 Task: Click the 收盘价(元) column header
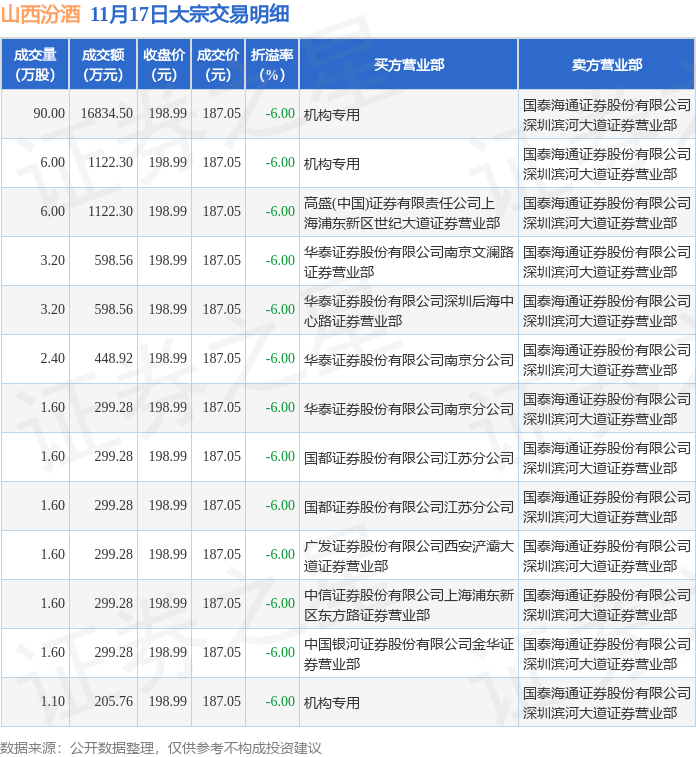point(164,65)
